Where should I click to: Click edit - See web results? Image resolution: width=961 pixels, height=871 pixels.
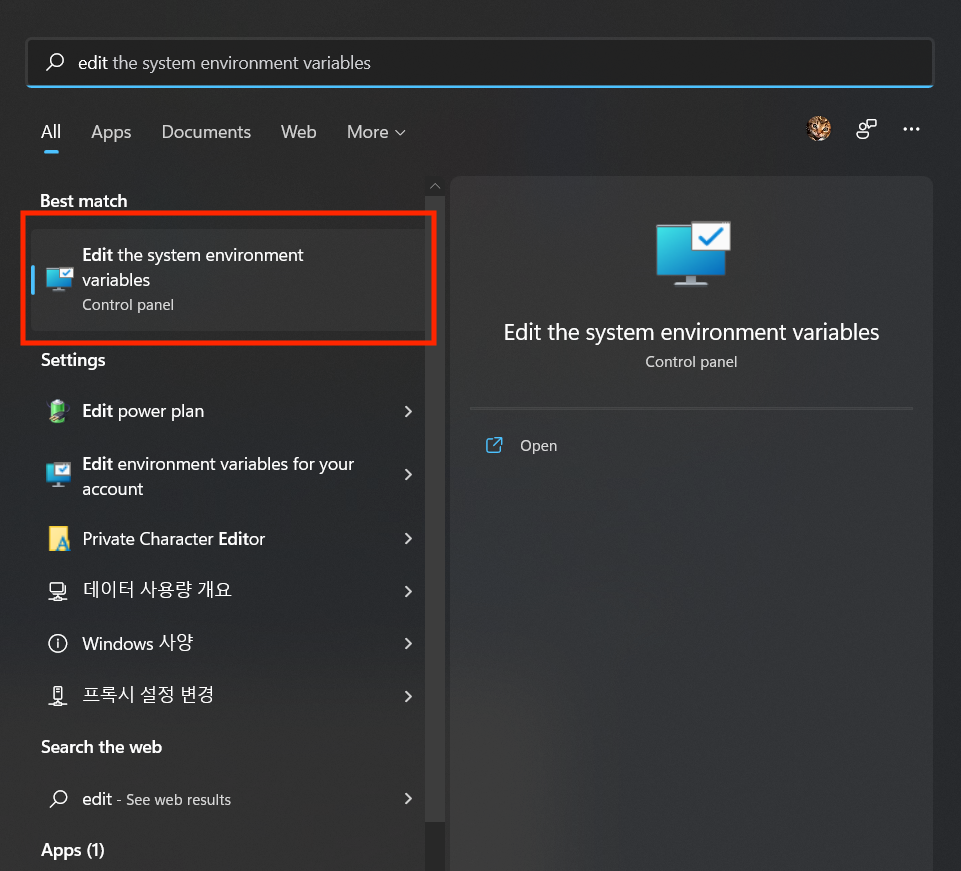pos(228,798)
